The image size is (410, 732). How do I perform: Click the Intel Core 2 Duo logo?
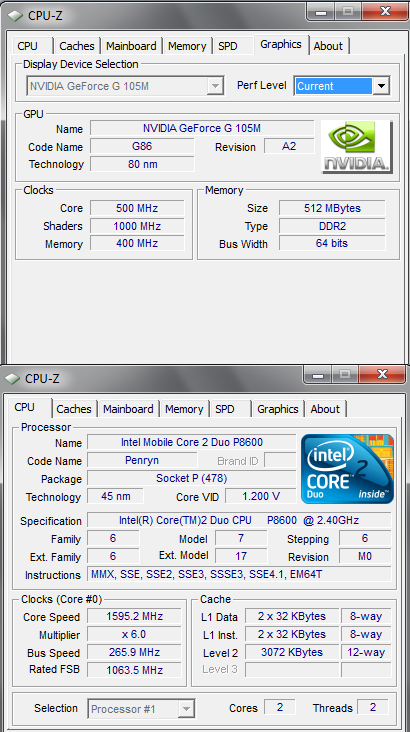click(347, 469)
